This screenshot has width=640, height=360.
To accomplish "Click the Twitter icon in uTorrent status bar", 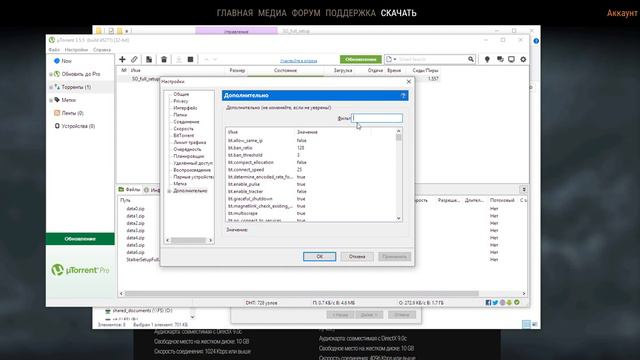I will tap(495, 302).
